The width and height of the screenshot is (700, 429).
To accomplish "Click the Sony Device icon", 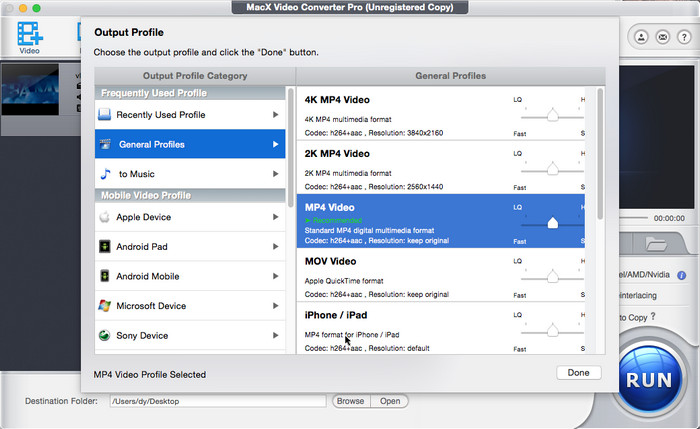I will (x=104, y=336).
